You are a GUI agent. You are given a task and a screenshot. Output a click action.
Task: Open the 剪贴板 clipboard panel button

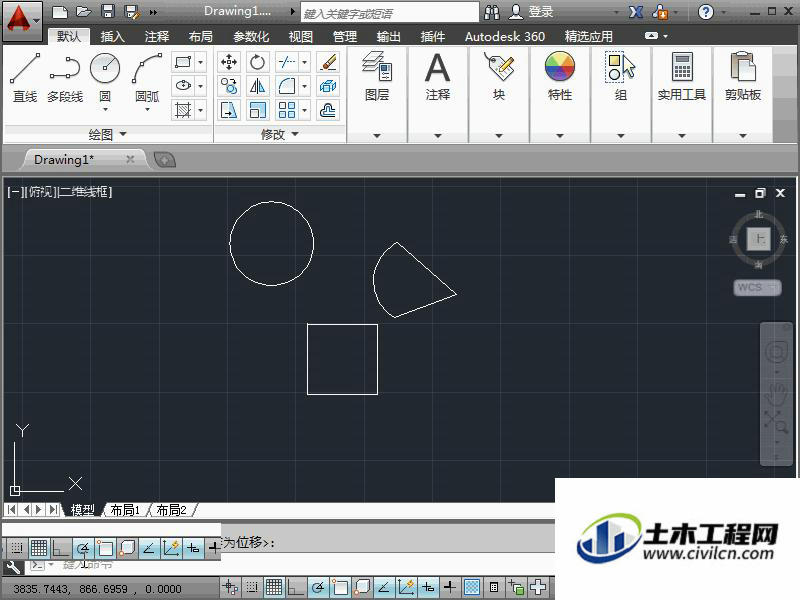tap(743, 77)
